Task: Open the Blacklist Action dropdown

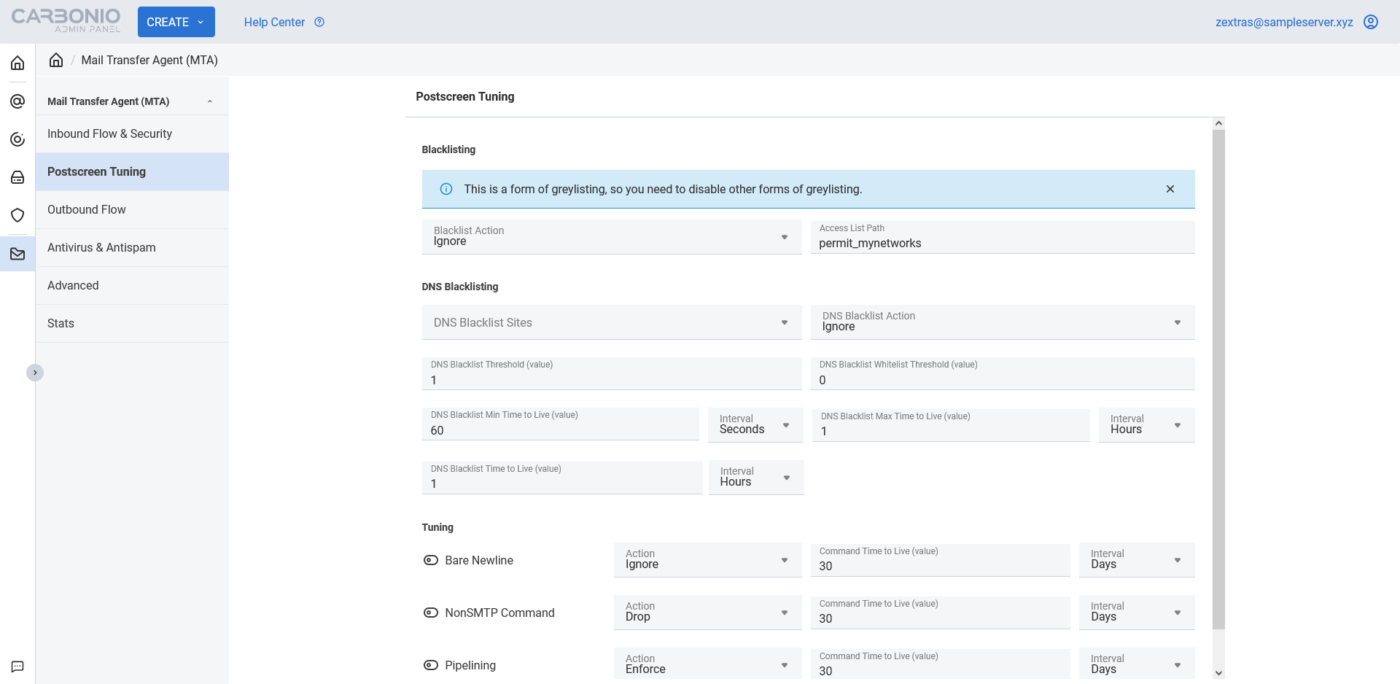Action: click(x=611, y=236)
